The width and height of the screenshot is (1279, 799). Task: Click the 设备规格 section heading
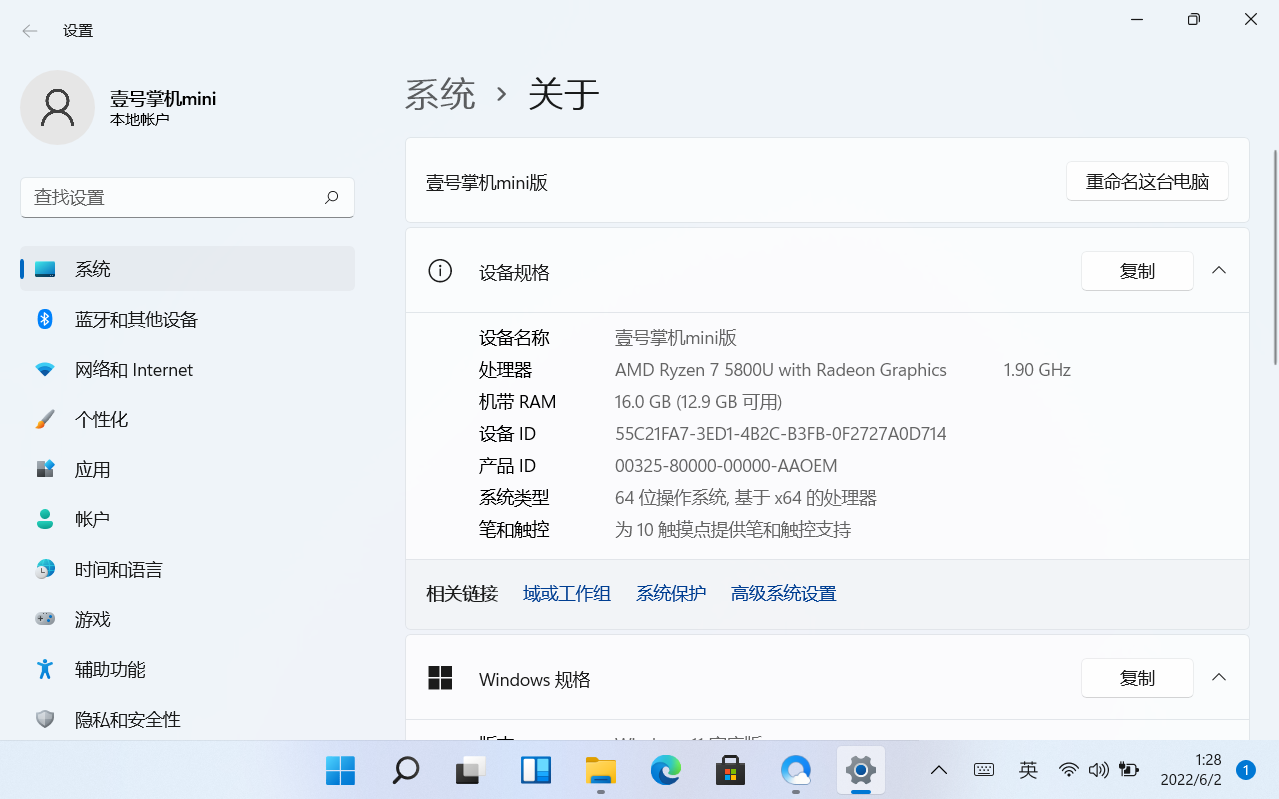coord(514,272)
